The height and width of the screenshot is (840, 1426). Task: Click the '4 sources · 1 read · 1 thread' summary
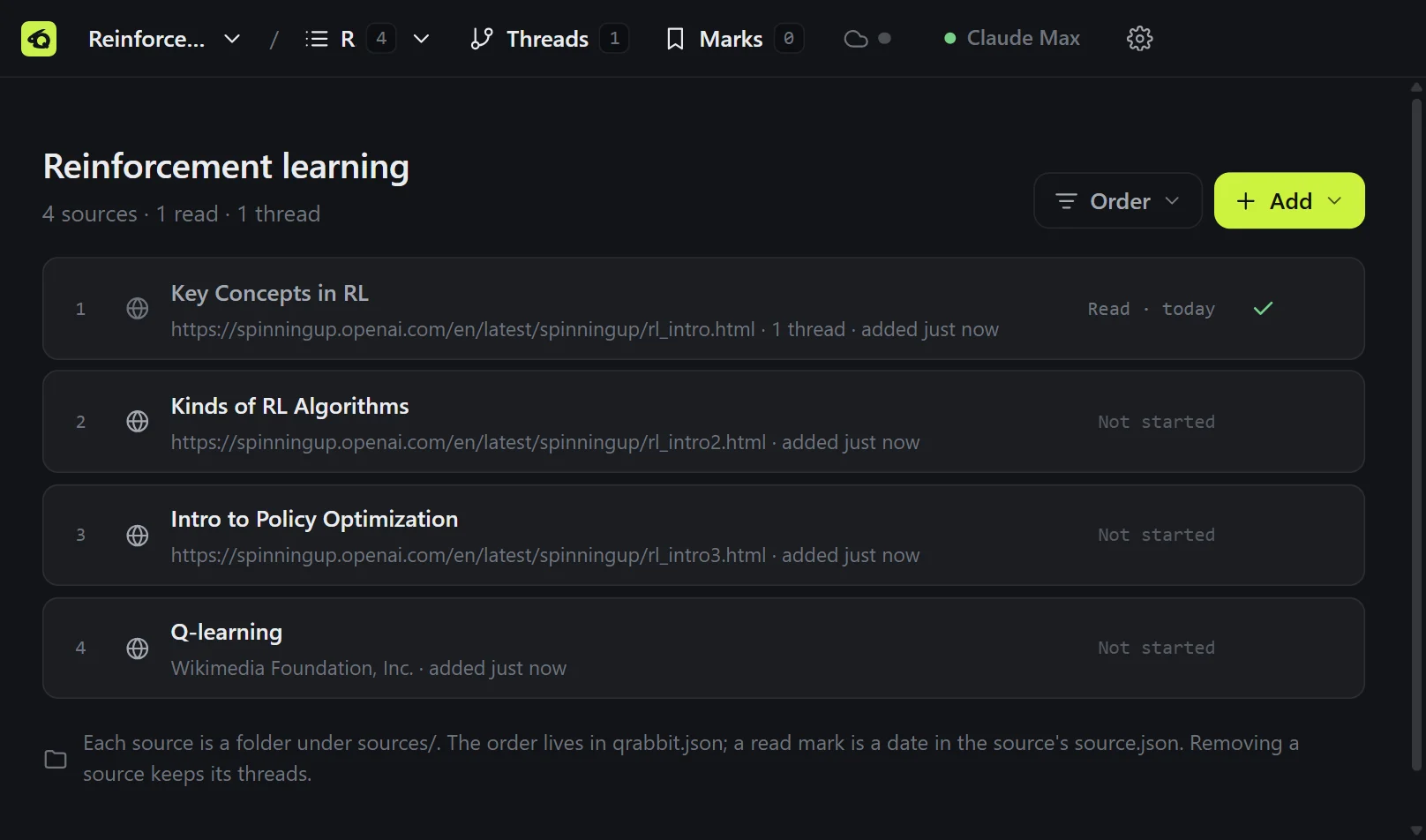click(x=182, y=214)
